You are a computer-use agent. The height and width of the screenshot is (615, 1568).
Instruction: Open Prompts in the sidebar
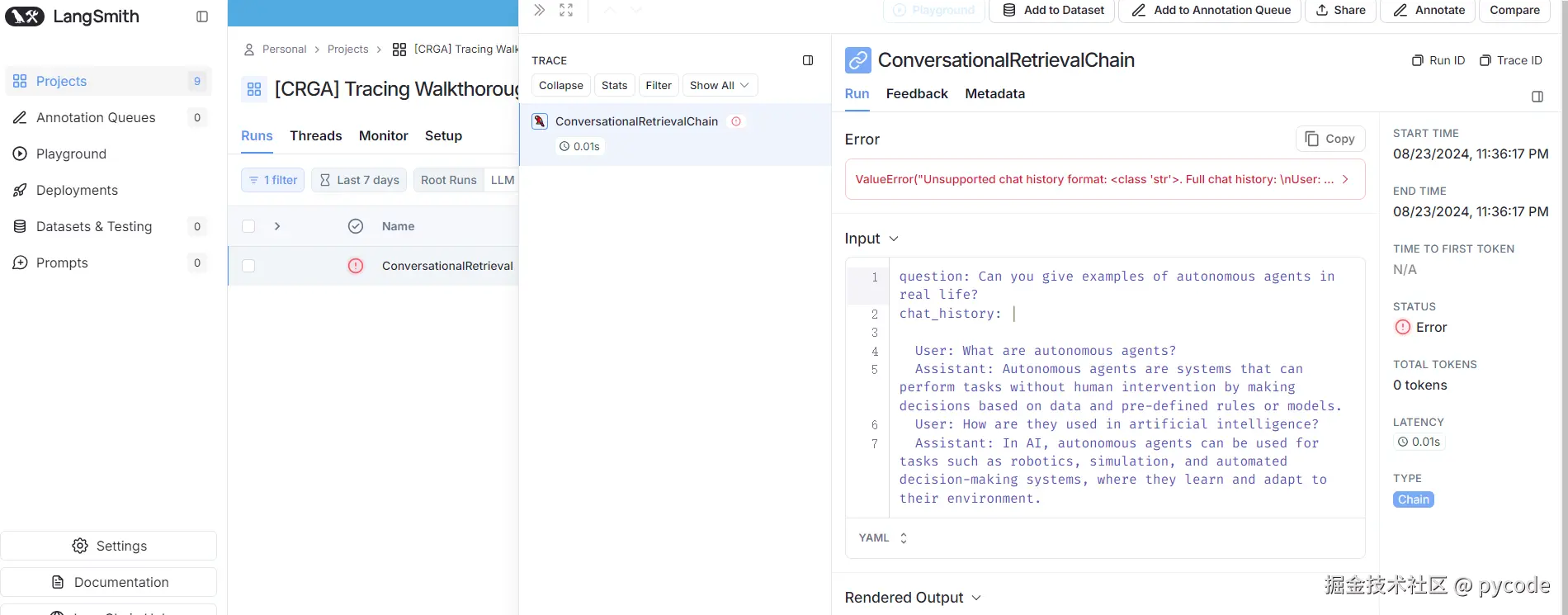108,263
